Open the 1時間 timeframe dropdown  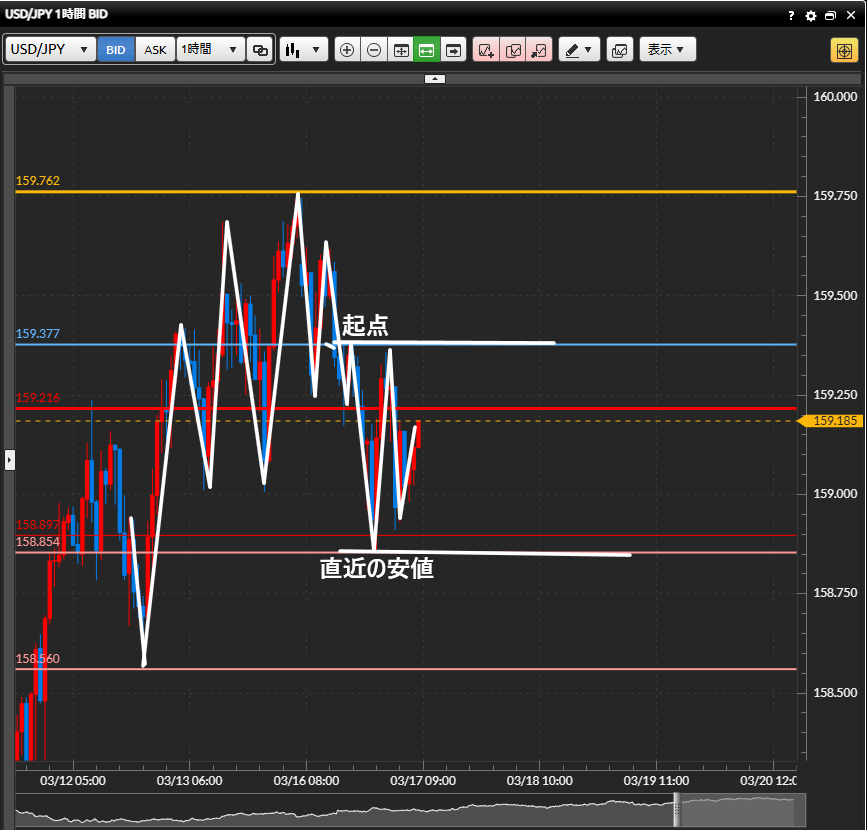[210, 50]
